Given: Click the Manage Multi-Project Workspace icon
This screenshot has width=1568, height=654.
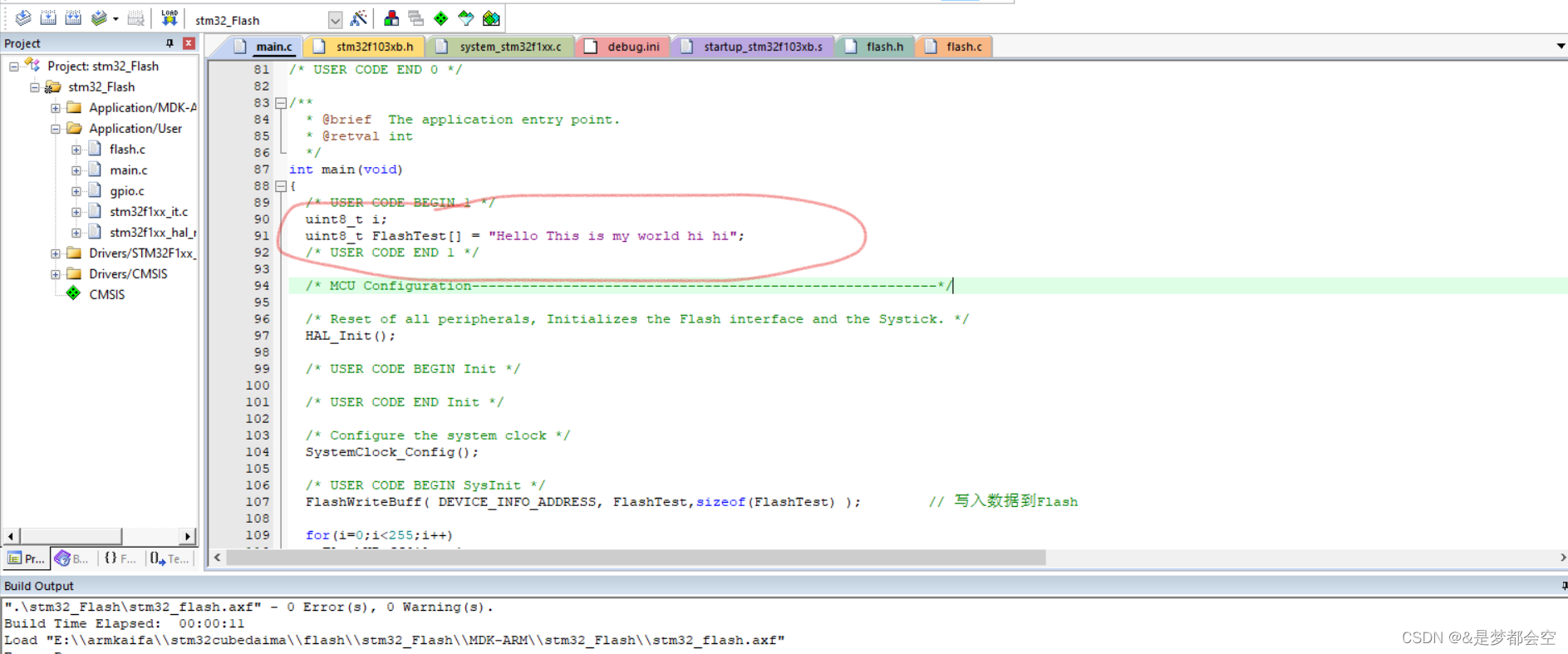Looking at the screenshot, I should (x=416, y=18).
